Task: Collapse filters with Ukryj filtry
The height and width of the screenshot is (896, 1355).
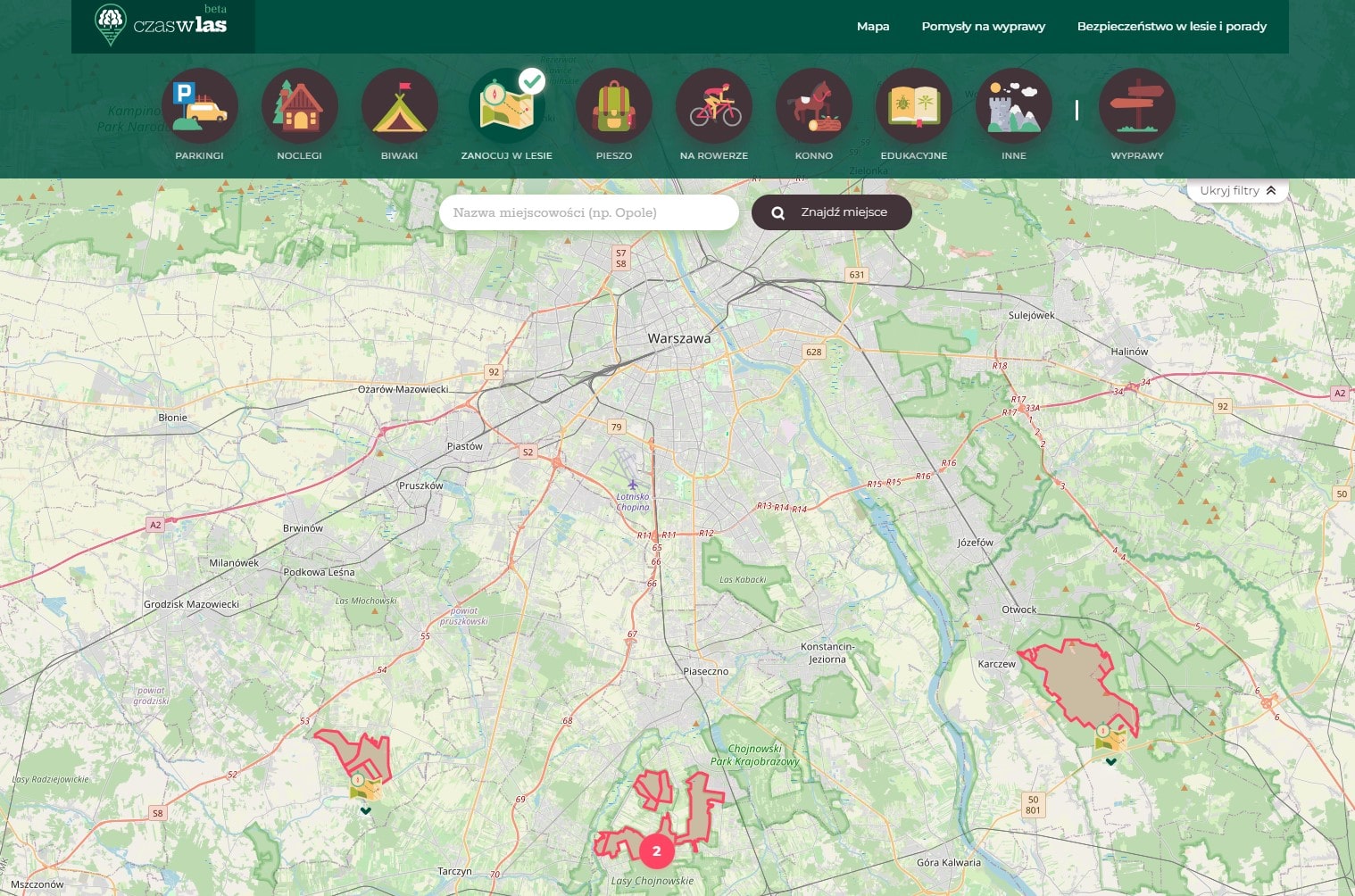Action: pyautogui.click(x=1238, y=190)
